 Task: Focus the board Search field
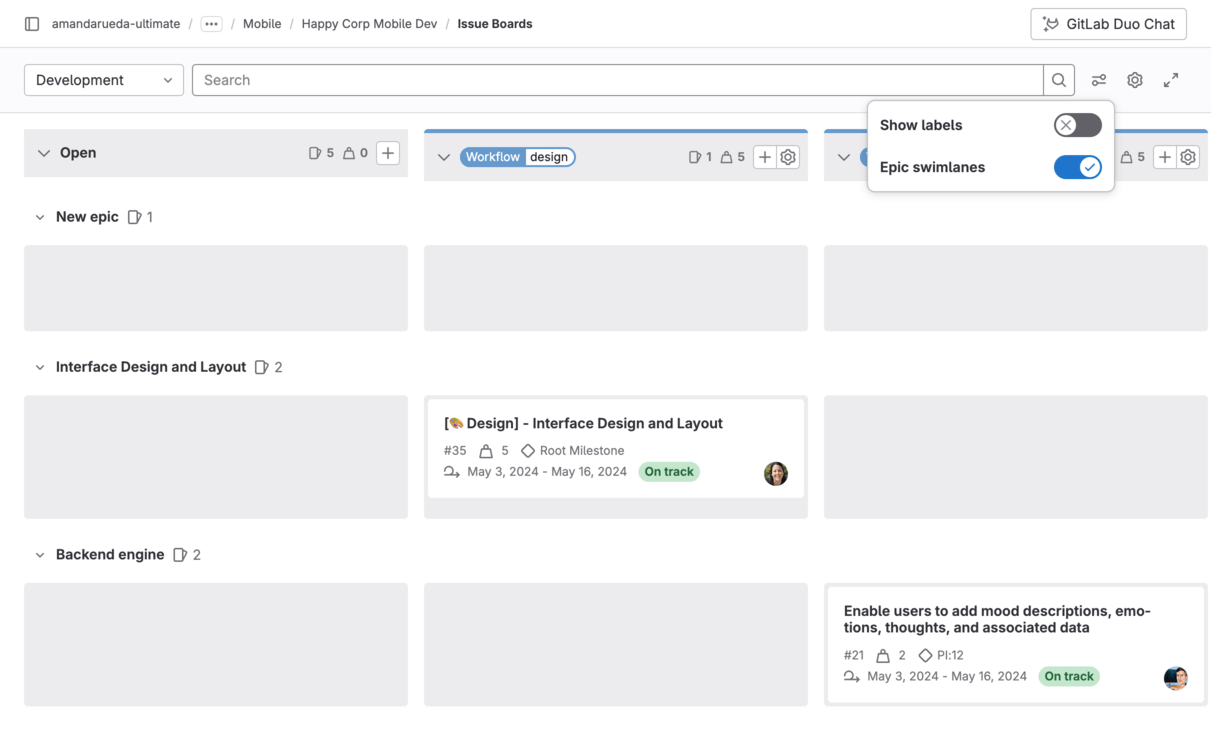tap(617, 80)
